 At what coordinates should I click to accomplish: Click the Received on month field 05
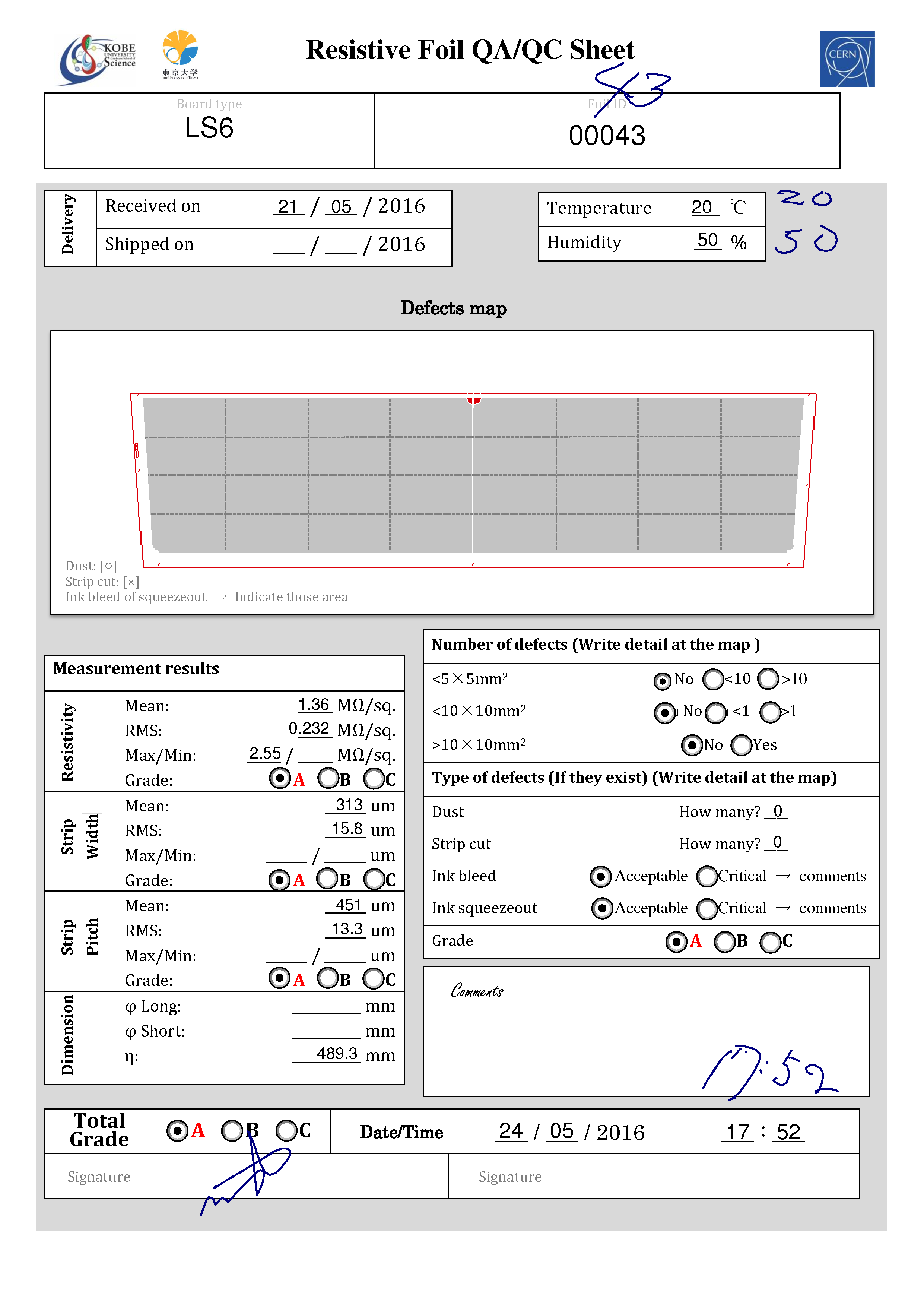click(x=341, y=207)
